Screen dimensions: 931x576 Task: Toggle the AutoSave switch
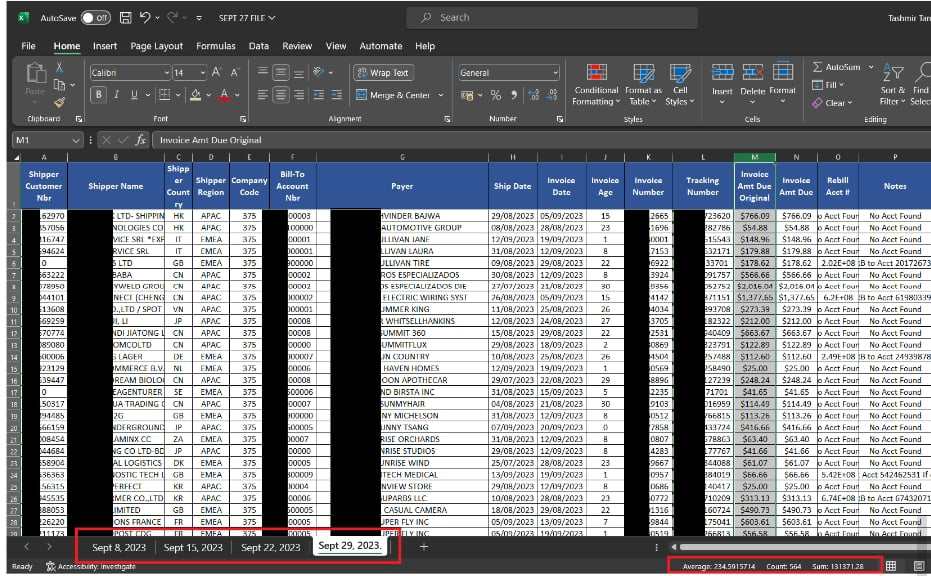(x=95, y=18)
